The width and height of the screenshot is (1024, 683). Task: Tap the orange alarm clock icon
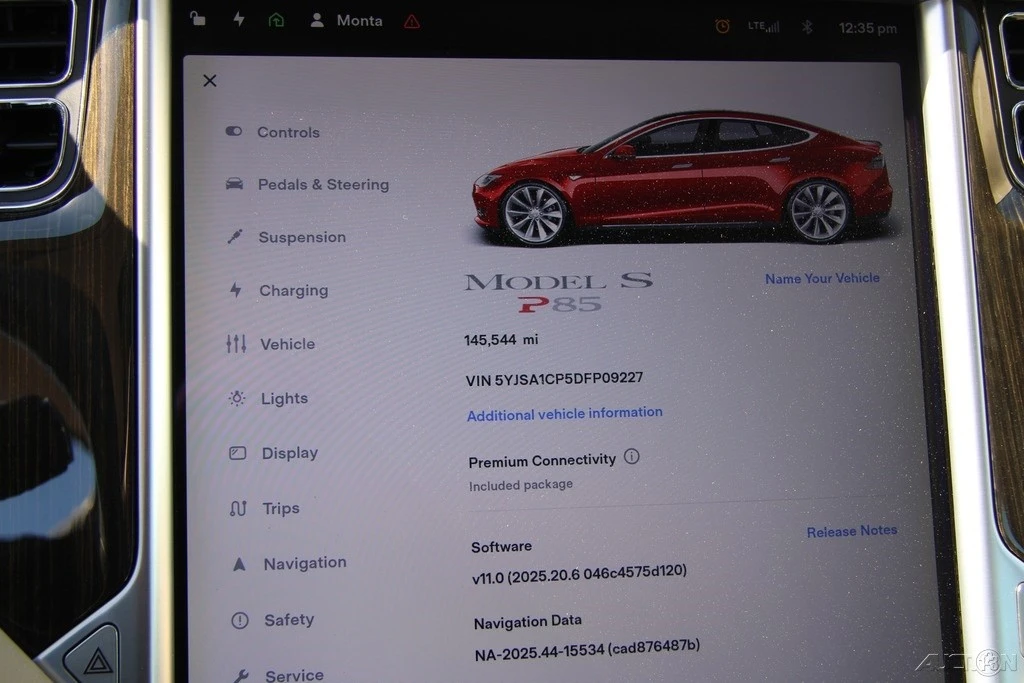click(x=722, y=26)
